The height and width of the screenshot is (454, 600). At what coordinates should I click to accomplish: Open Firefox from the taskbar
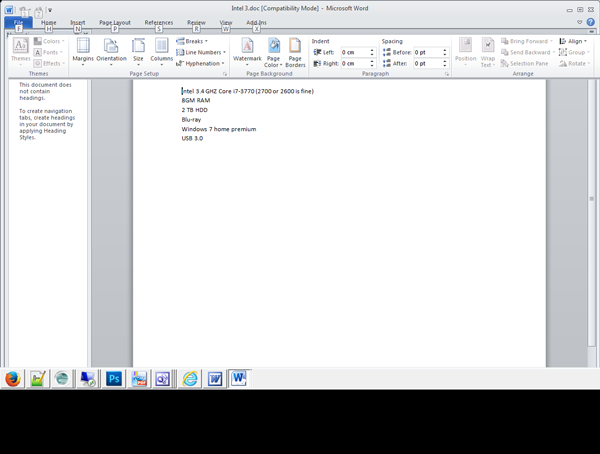[13, 379]
